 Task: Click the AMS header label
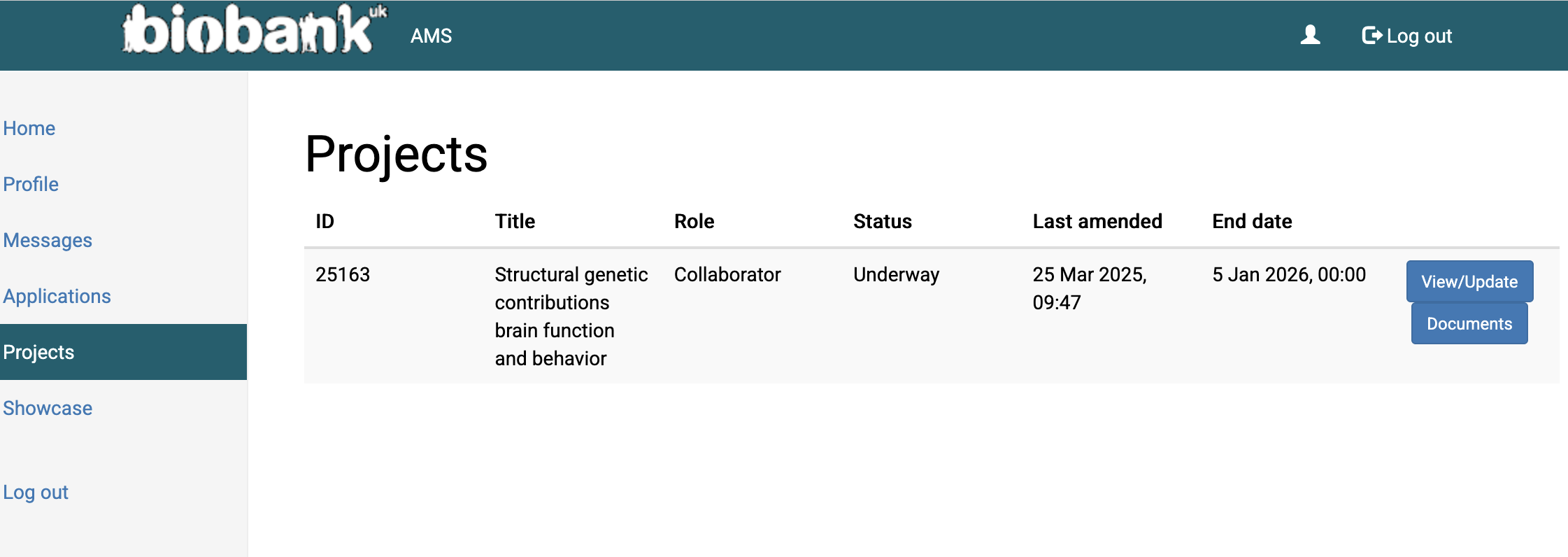[431, 36]
